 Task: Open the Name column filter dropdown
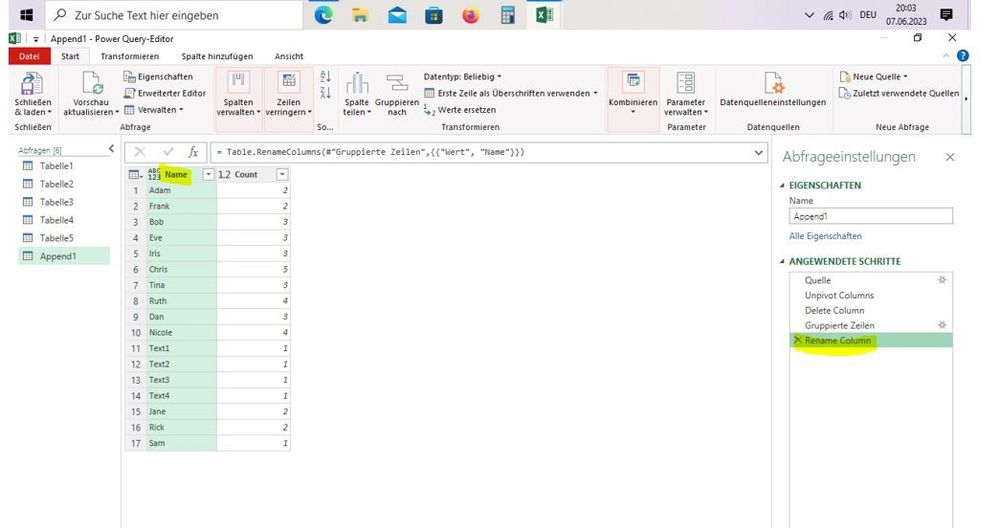(x=208, y=175)
